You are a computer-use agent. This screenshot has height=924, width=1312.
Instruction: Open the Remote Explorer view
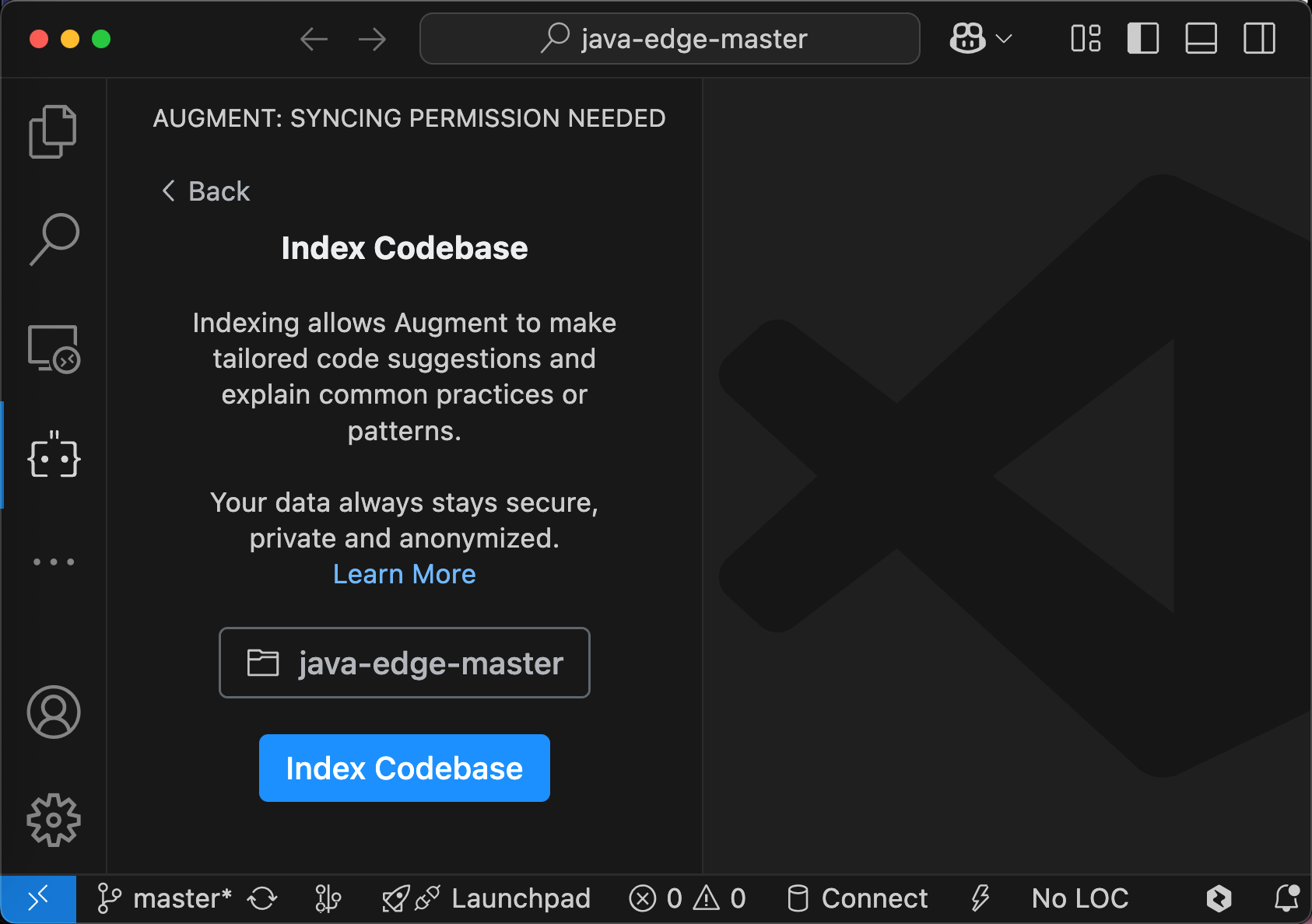(53, 349)
